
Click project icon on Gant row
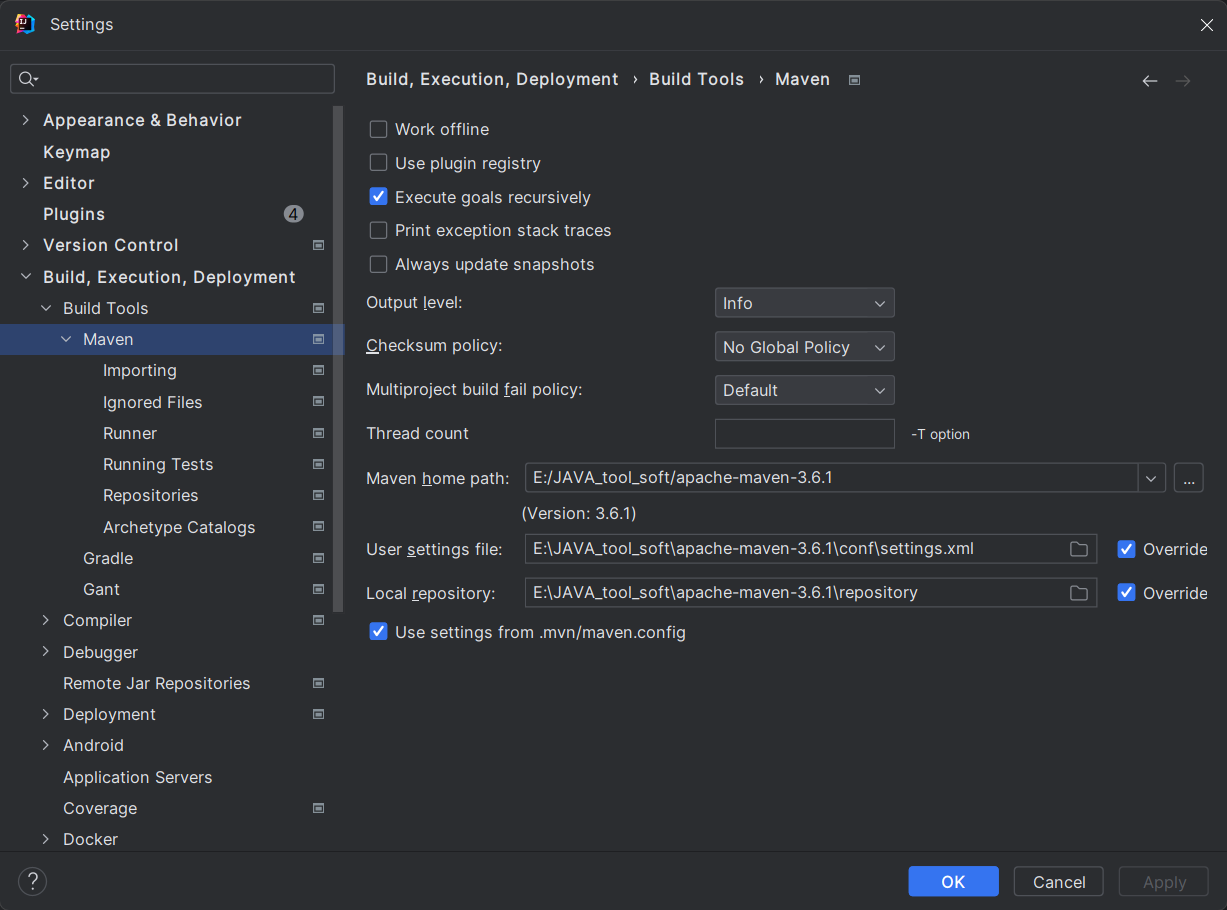point(318,589)
